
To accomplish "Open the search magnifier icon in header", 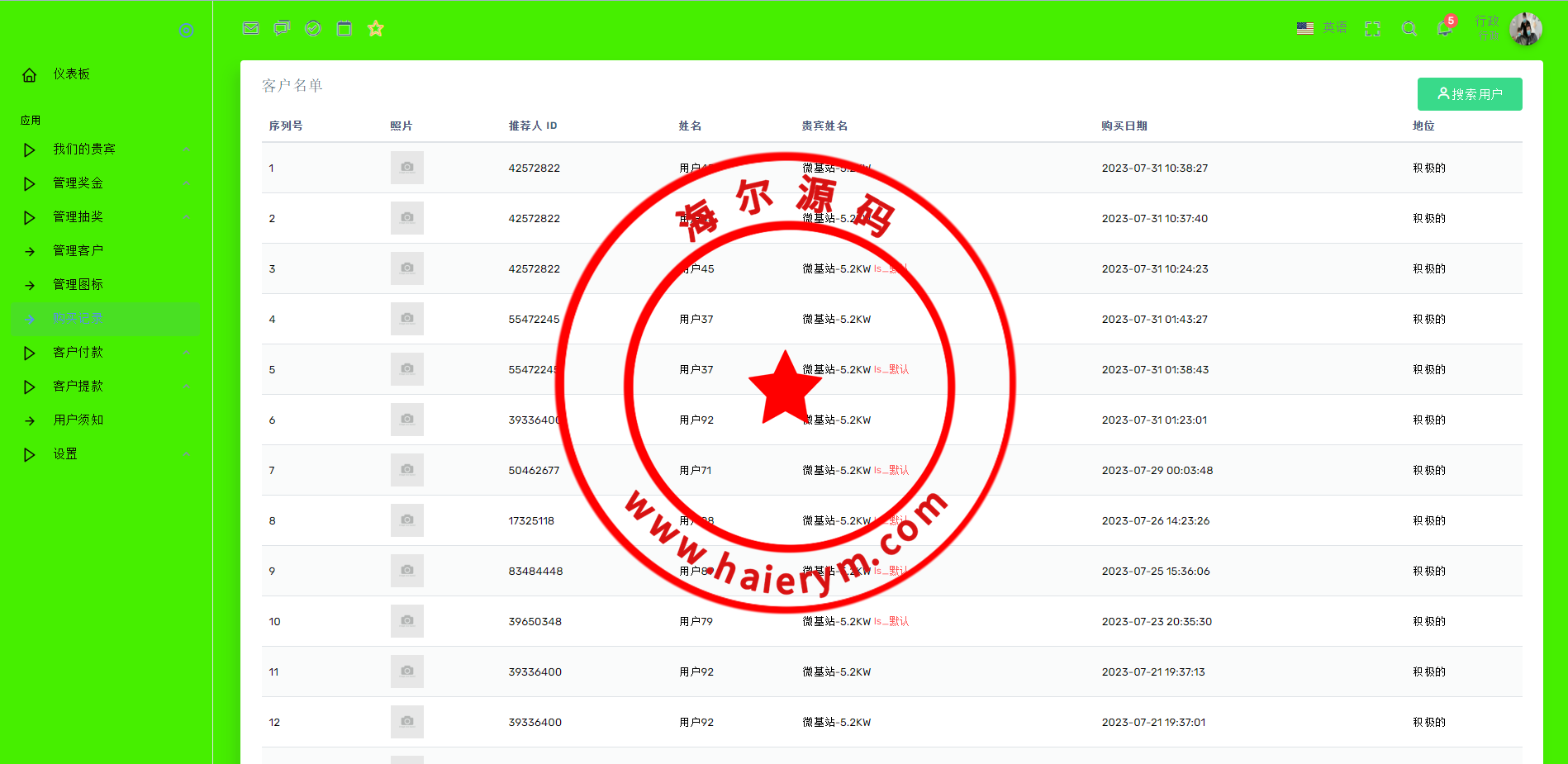I will click(x=1409, y=29).
